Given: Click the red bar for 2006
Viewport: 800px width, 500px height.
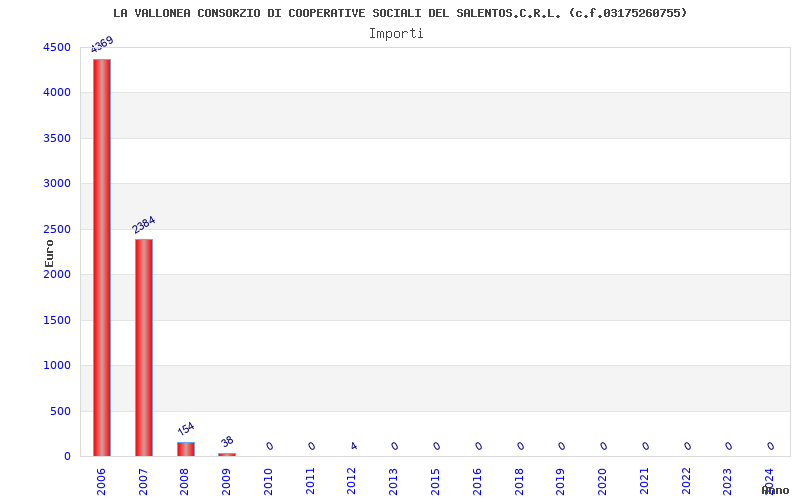Looking at the screenshot, I should [102, 258].
